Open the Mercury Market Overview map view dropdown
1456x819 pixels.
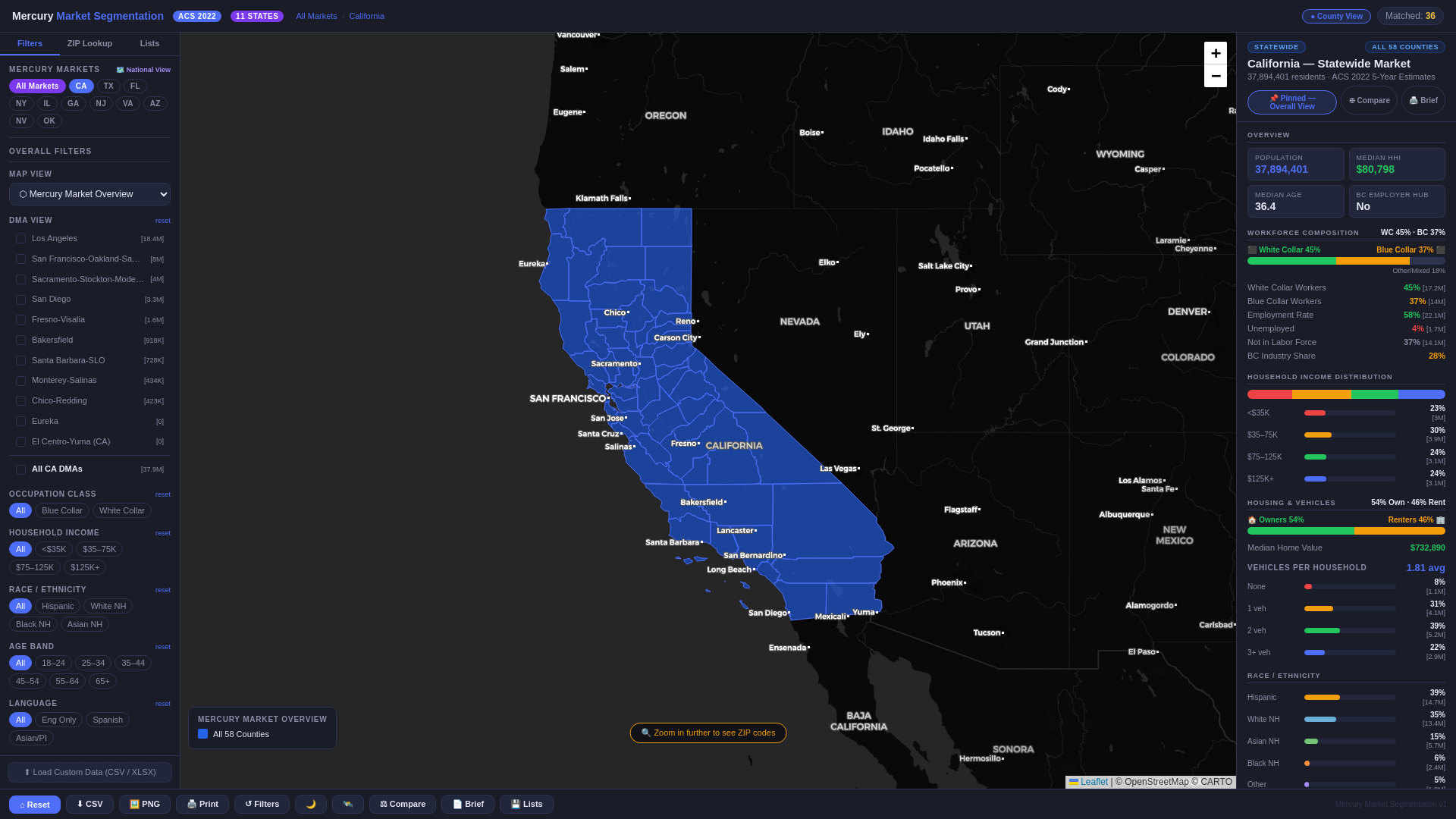click(x=89, y=194)
